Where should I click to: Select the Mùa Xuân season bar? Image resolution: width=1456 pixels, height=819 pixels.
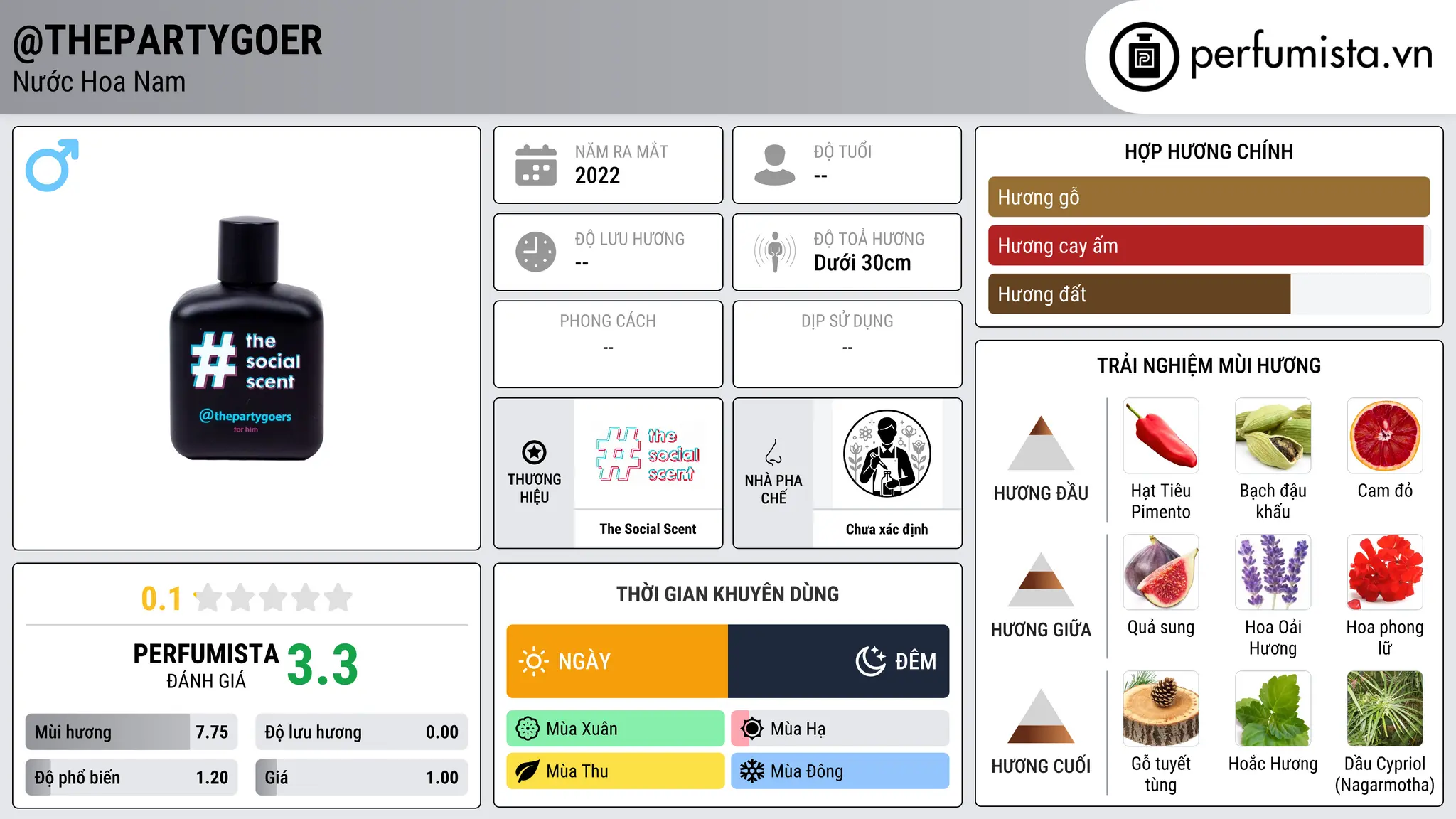click(616, 729)
